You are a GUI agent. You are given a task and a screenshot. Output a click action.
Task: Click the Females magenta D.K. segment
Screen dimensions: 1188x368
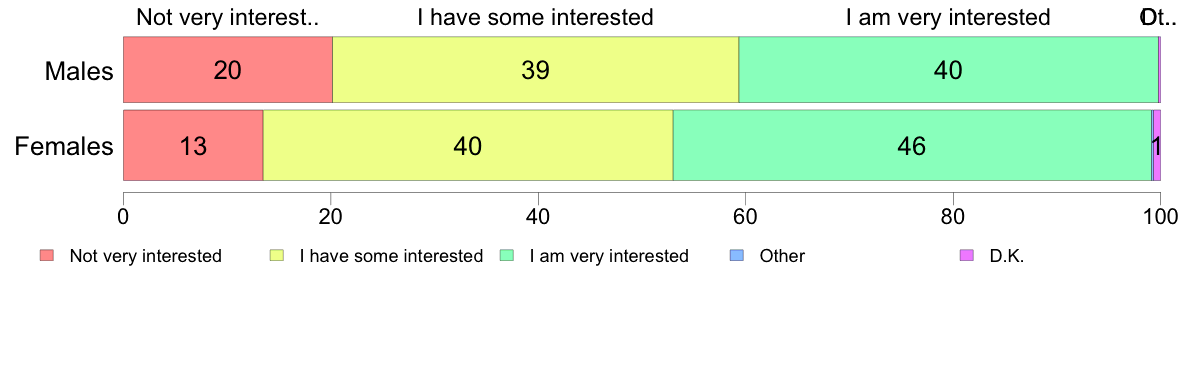tap(1157, 145)
